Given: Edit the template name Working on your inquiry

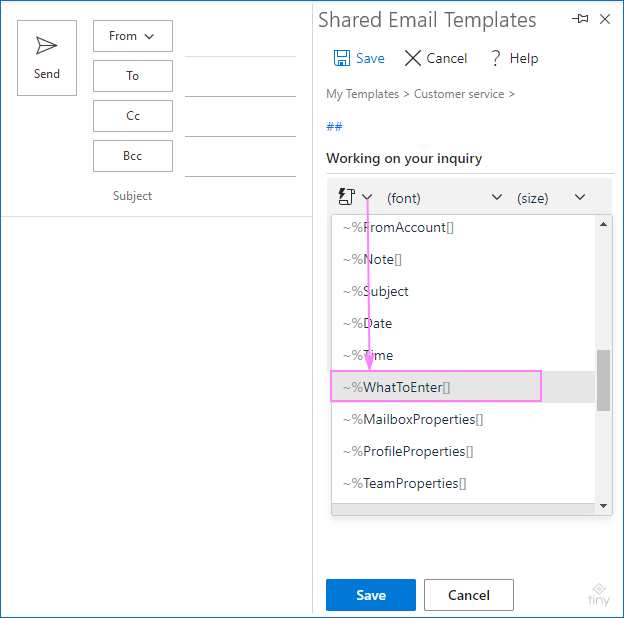Looking at the screenshot, I should pyautogui.click(x=470, y=159).
